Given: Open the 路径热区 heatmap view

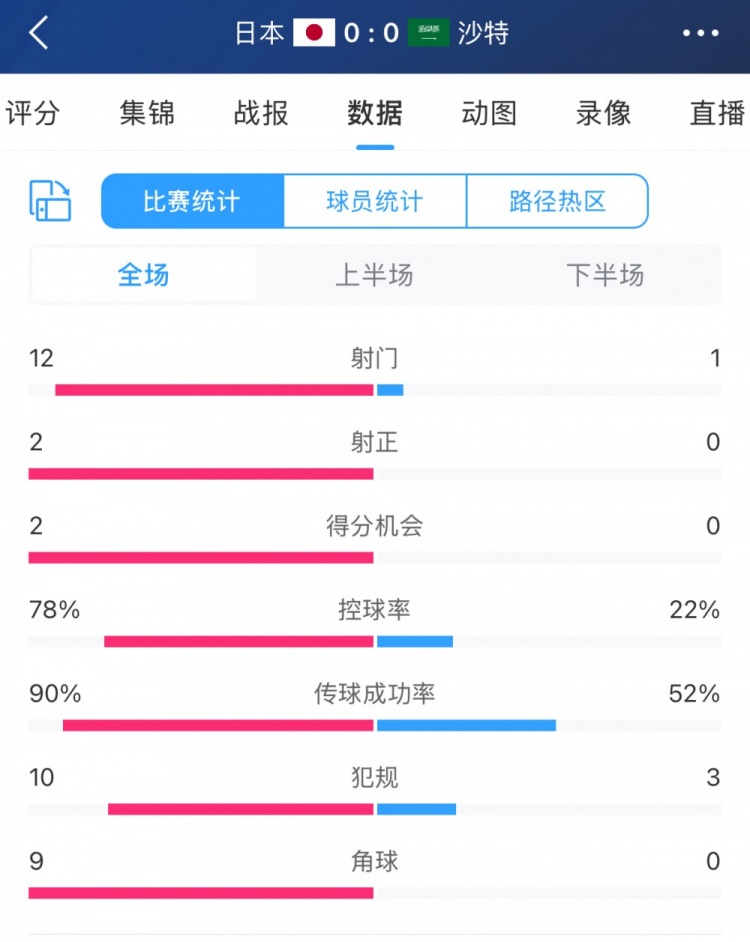Looking at the screenshot, I should pyautogui.click(x=557, y=200).
